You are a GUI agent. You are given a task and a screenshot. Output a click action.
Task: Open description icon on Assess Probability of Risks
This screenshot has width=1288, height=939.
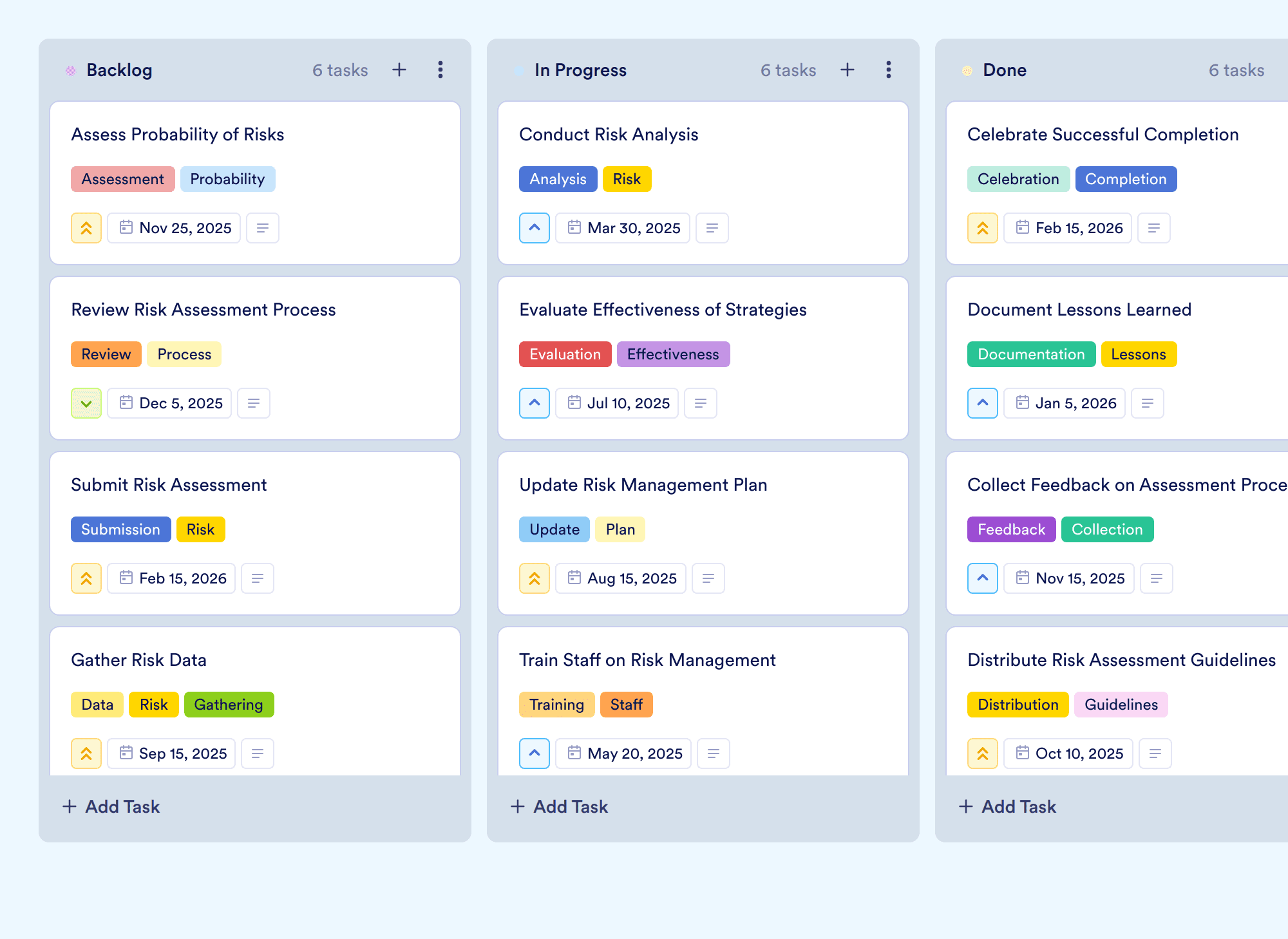point(263,228)
